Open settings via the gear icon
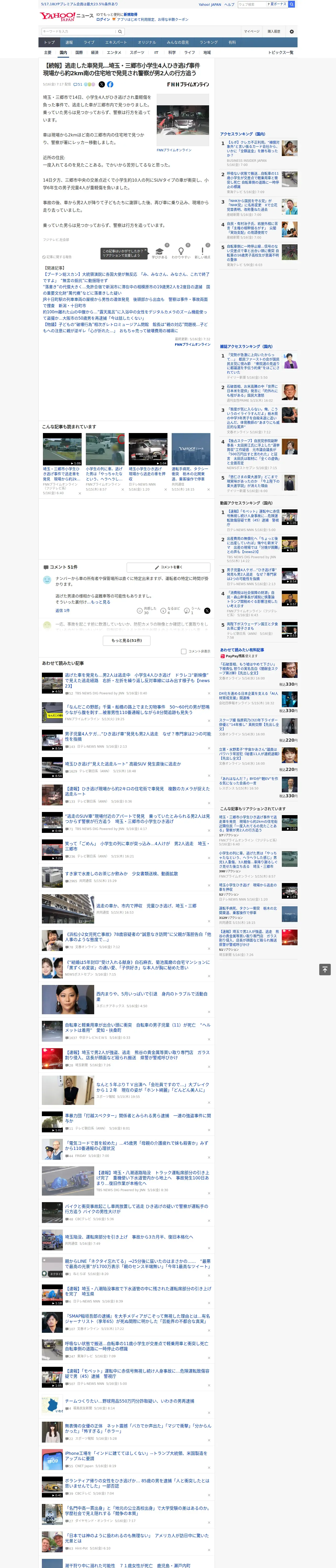Screen dimensions: 336x1568 [292, 31]
